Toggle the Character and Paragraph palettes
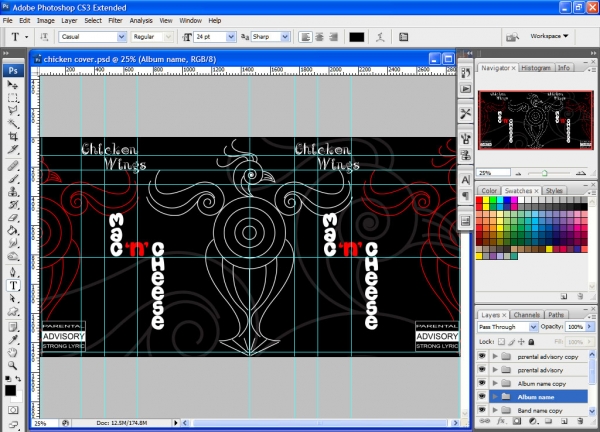 pos(403,37)
